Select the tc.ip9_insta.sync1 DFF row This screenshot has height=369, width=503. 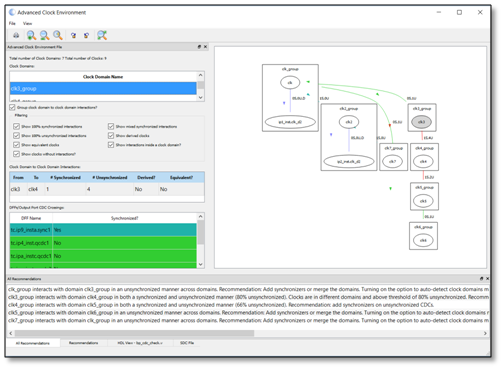tap(103, 230)
